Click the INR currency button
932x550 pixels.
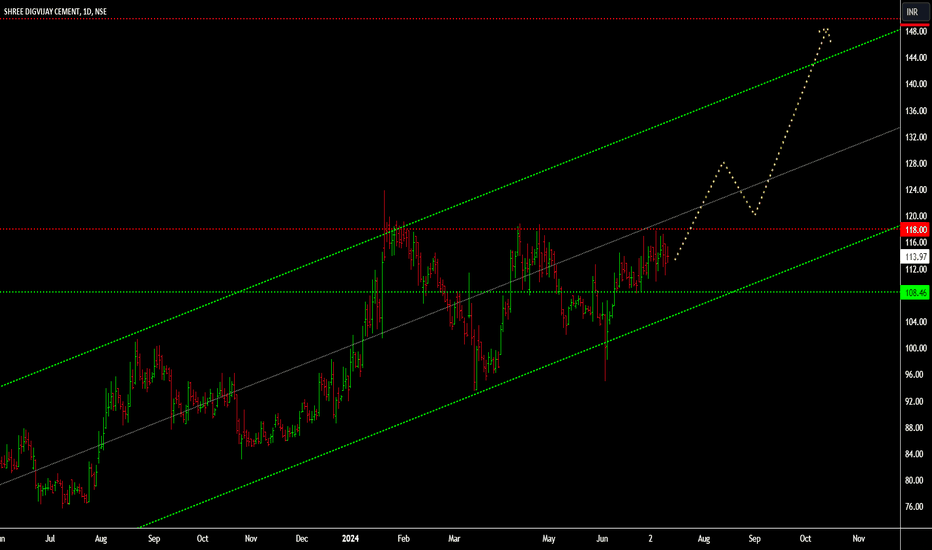915,12
